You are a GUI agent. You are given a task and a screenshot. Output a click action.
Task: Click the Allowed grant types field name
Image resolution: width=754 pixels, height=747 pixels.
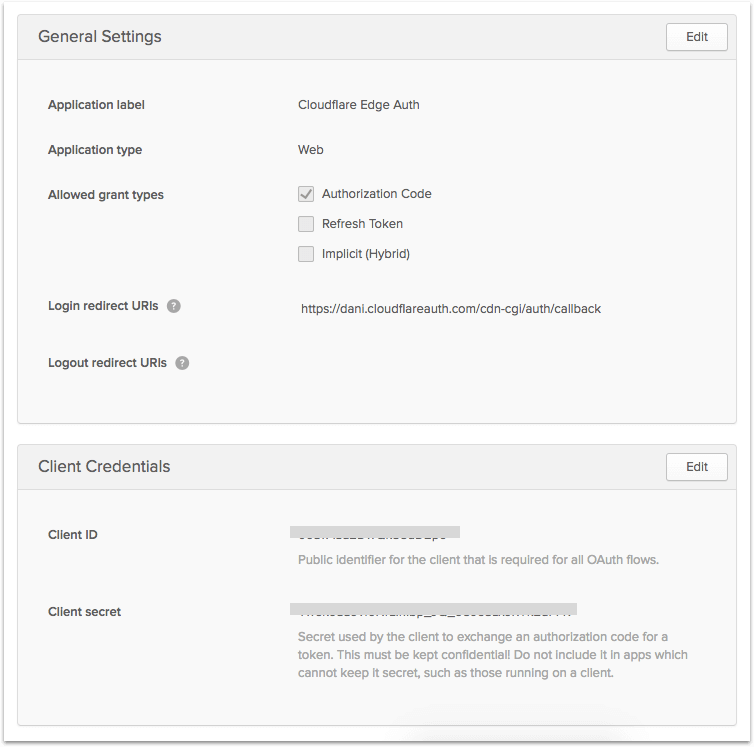(106, 195)
